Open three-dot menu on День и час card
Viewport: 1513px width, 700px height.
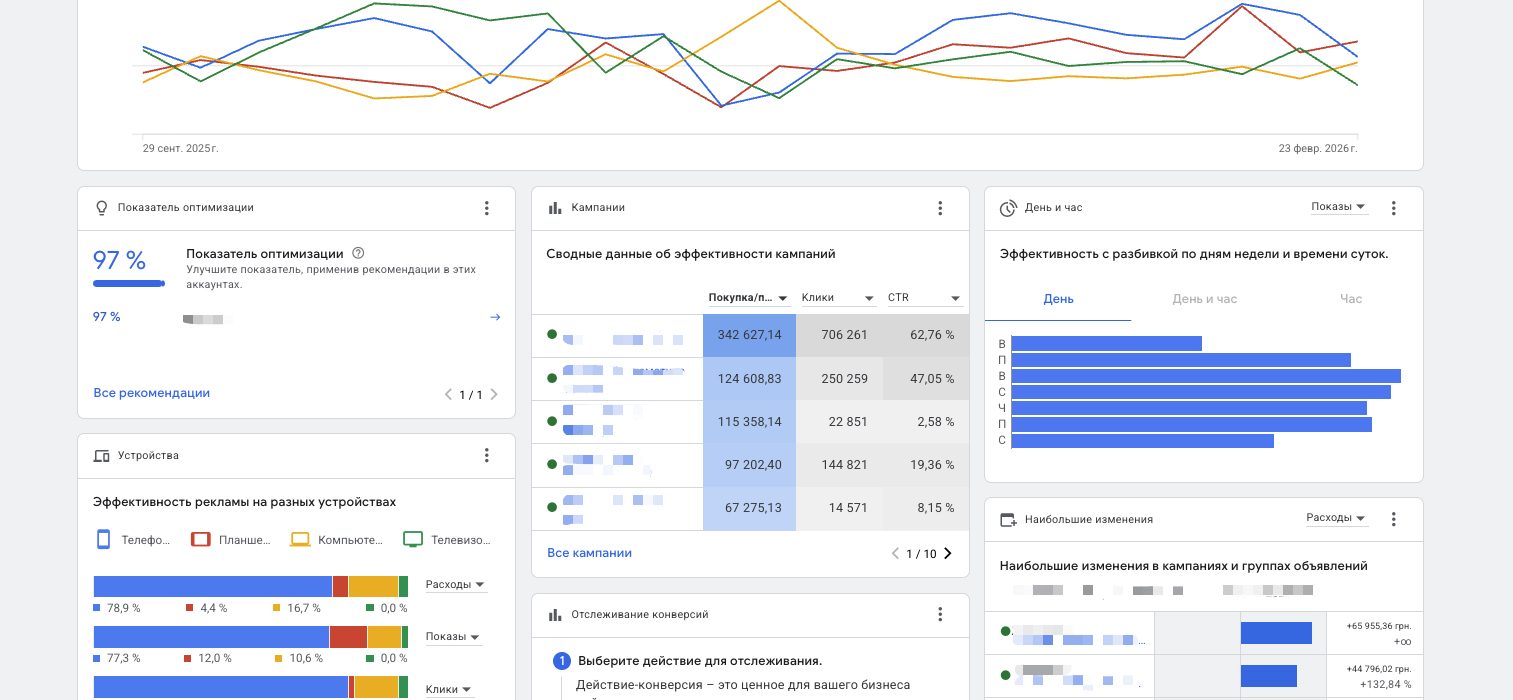pyautogui.click(x=1393, y=208)
